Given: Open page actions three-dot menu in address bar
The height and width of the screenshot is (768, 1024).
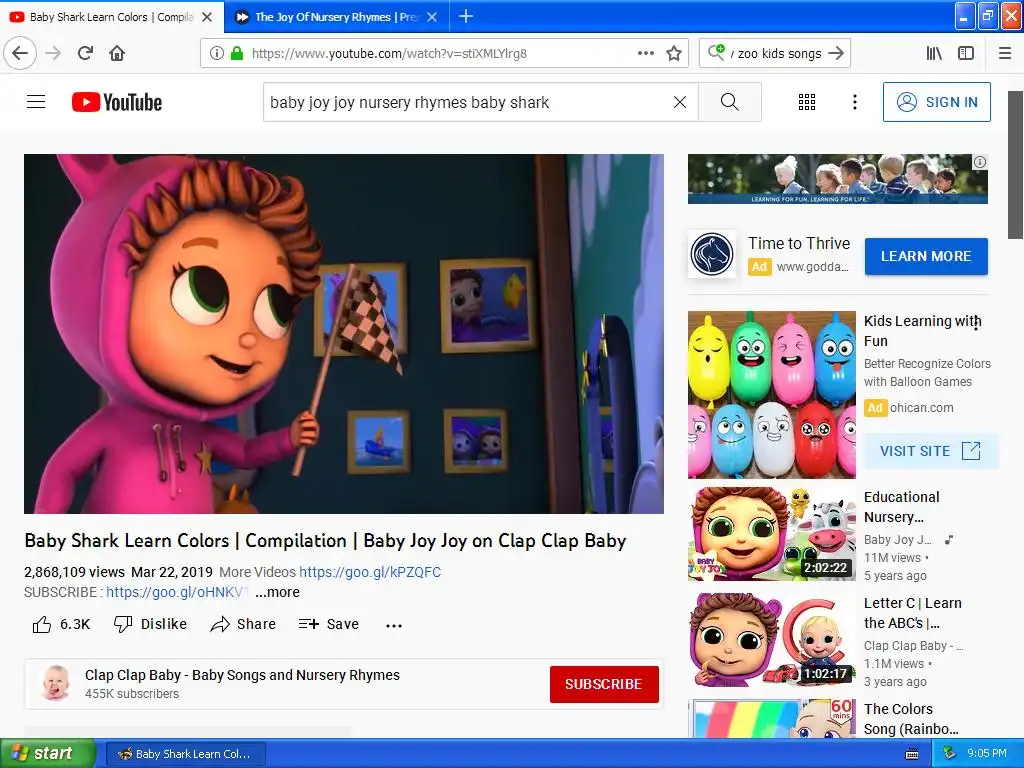Looking at the screenshot, I should (646, 53).
